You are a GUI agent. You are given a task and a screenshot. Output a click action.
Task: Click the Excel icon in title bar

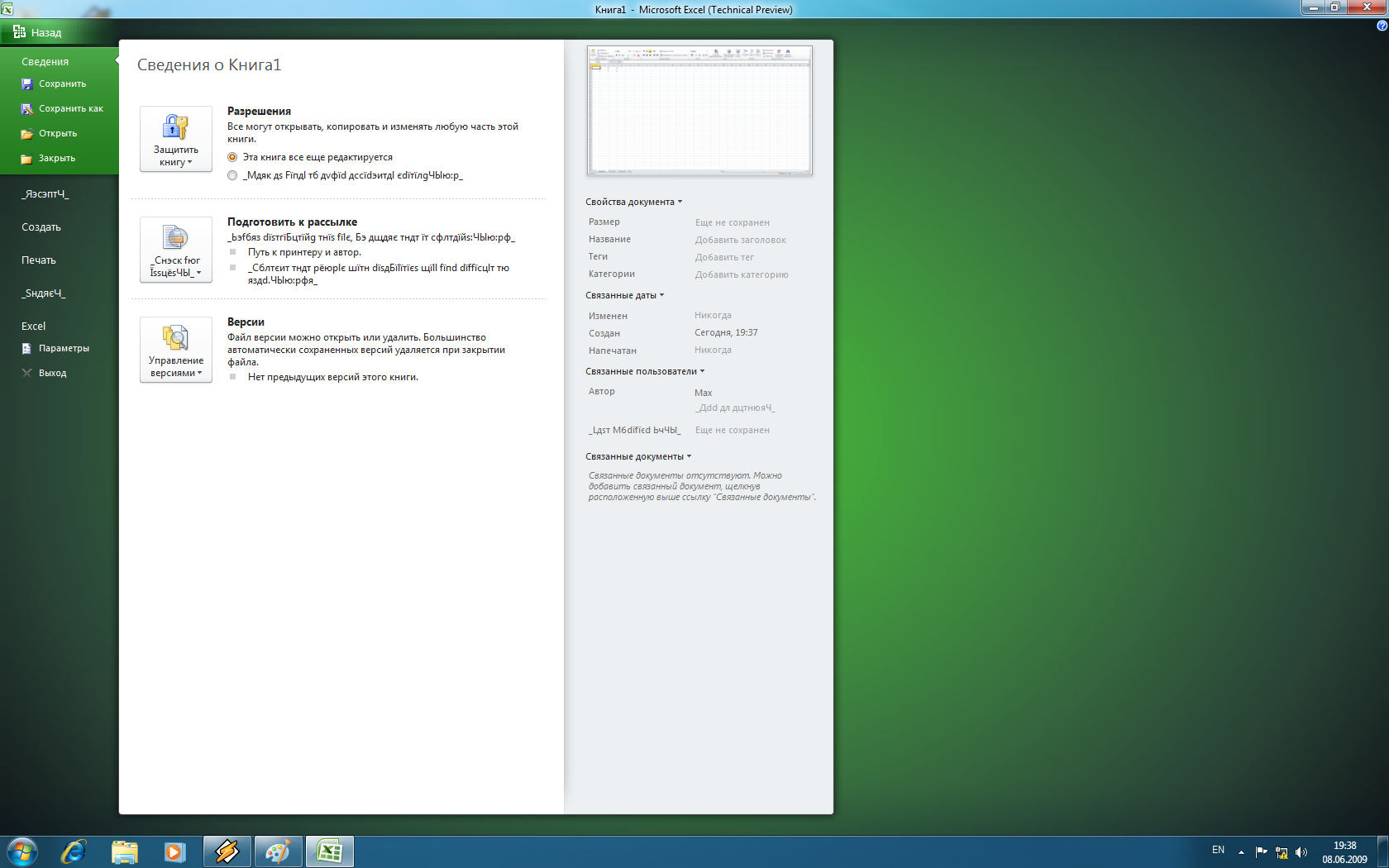coord(7,9)
